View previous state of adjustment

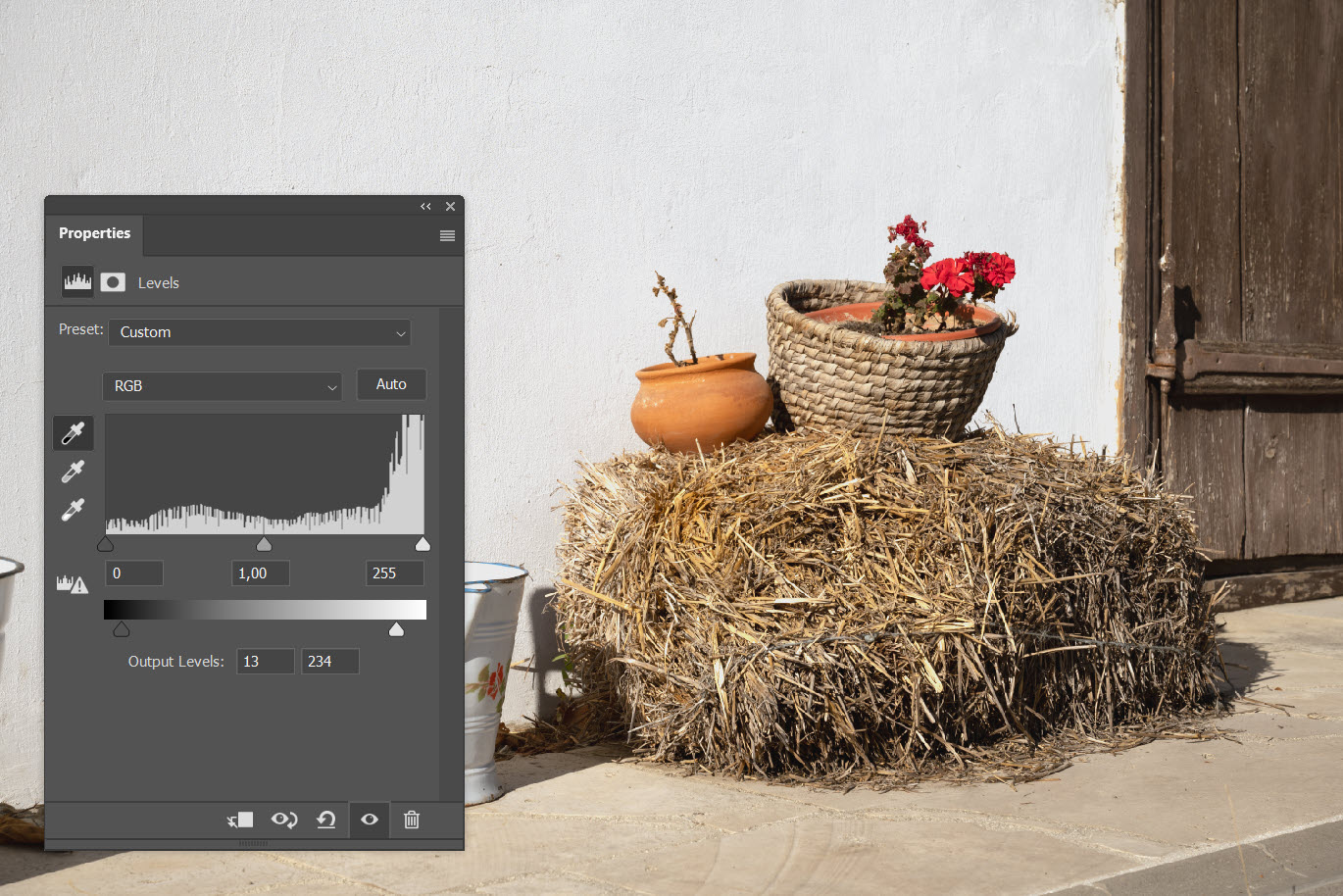tap(284, 820)
